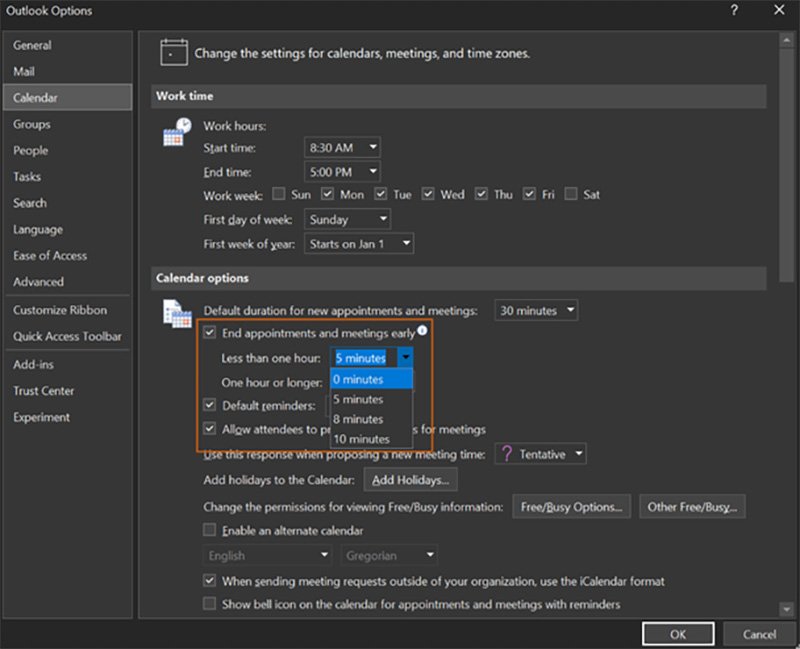This screenshot has height=649, width=800.
Task: Open the Start time dropdown
Action: tap(343, 147)
